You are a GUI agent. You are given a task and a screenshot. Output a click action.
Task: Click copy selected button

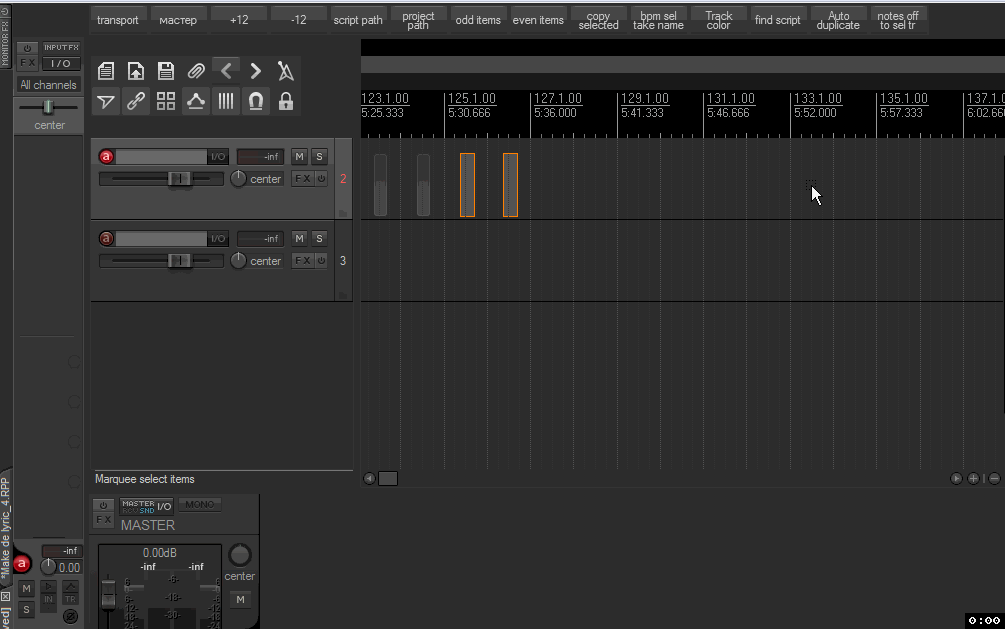pos(599,20)
